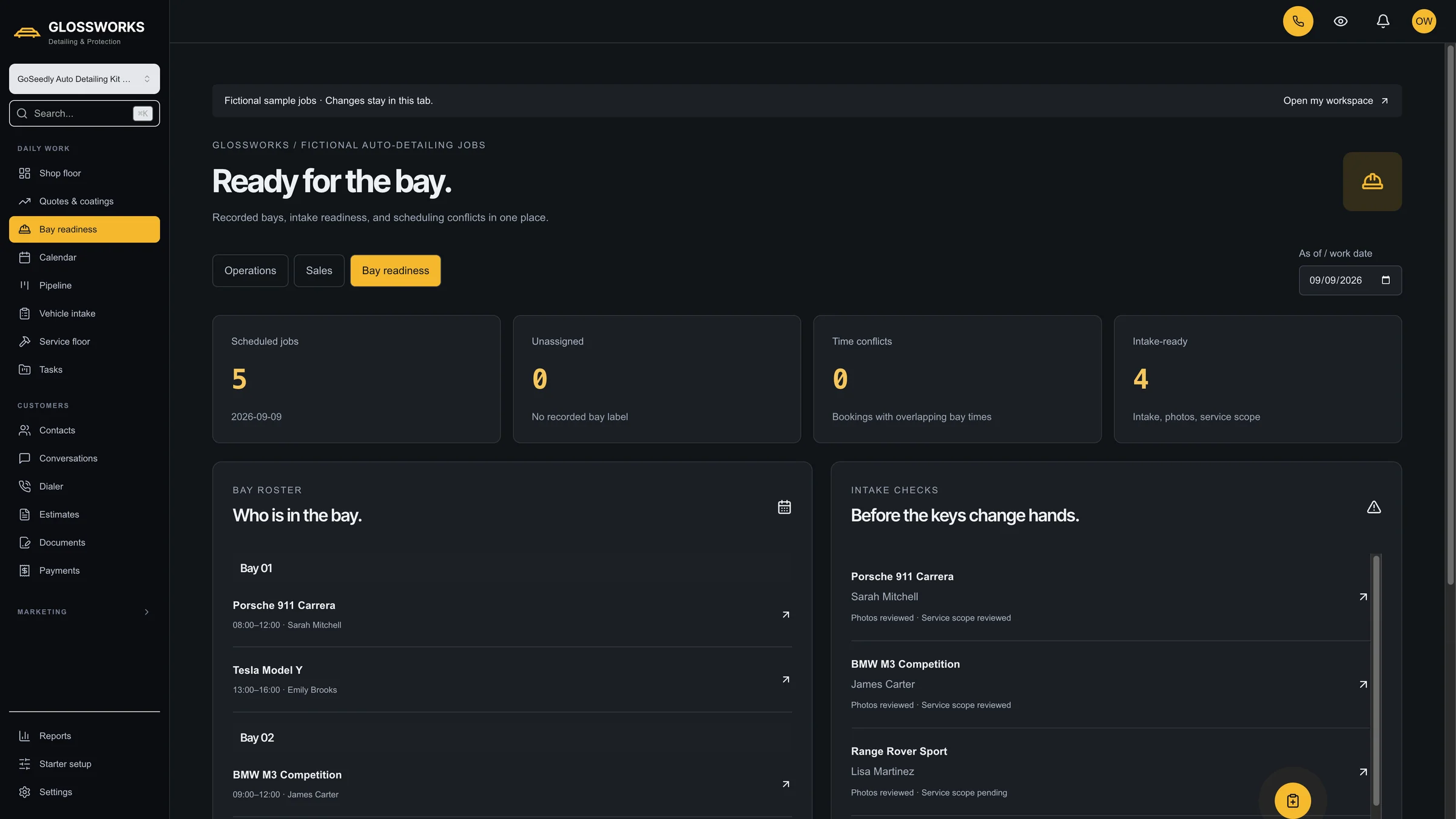Click the warning triangle in Intake Checks
The image size is (1456, 819).
(x=1373, y=507)
